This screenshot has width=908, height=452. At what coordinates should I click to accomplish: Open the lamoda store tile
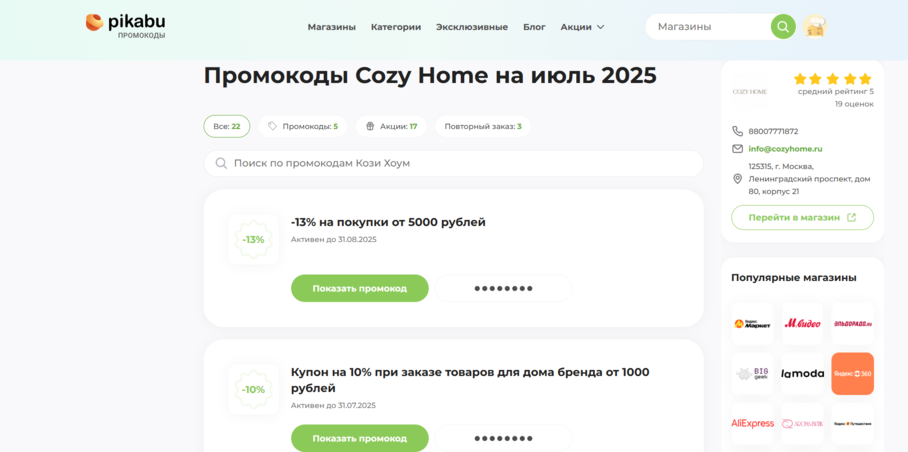[802, 374]
